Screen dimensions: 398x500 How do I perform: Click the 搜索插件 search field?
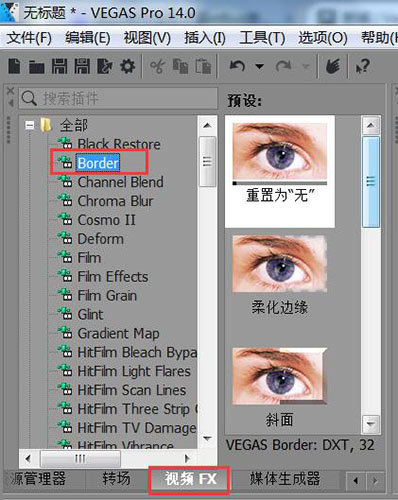[118, 98]
